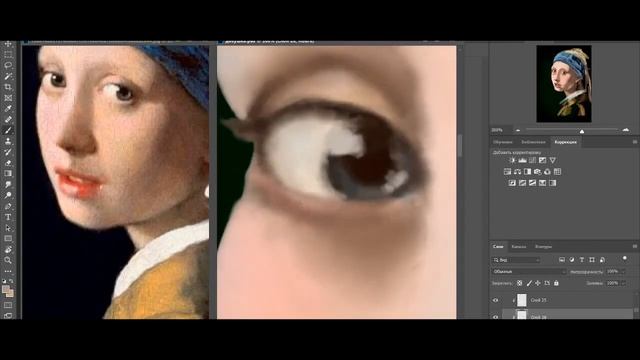Select the Clone Stamp tool
This screenshot has height=360, width=640.
pyautogui.click(x=8, y=141)
